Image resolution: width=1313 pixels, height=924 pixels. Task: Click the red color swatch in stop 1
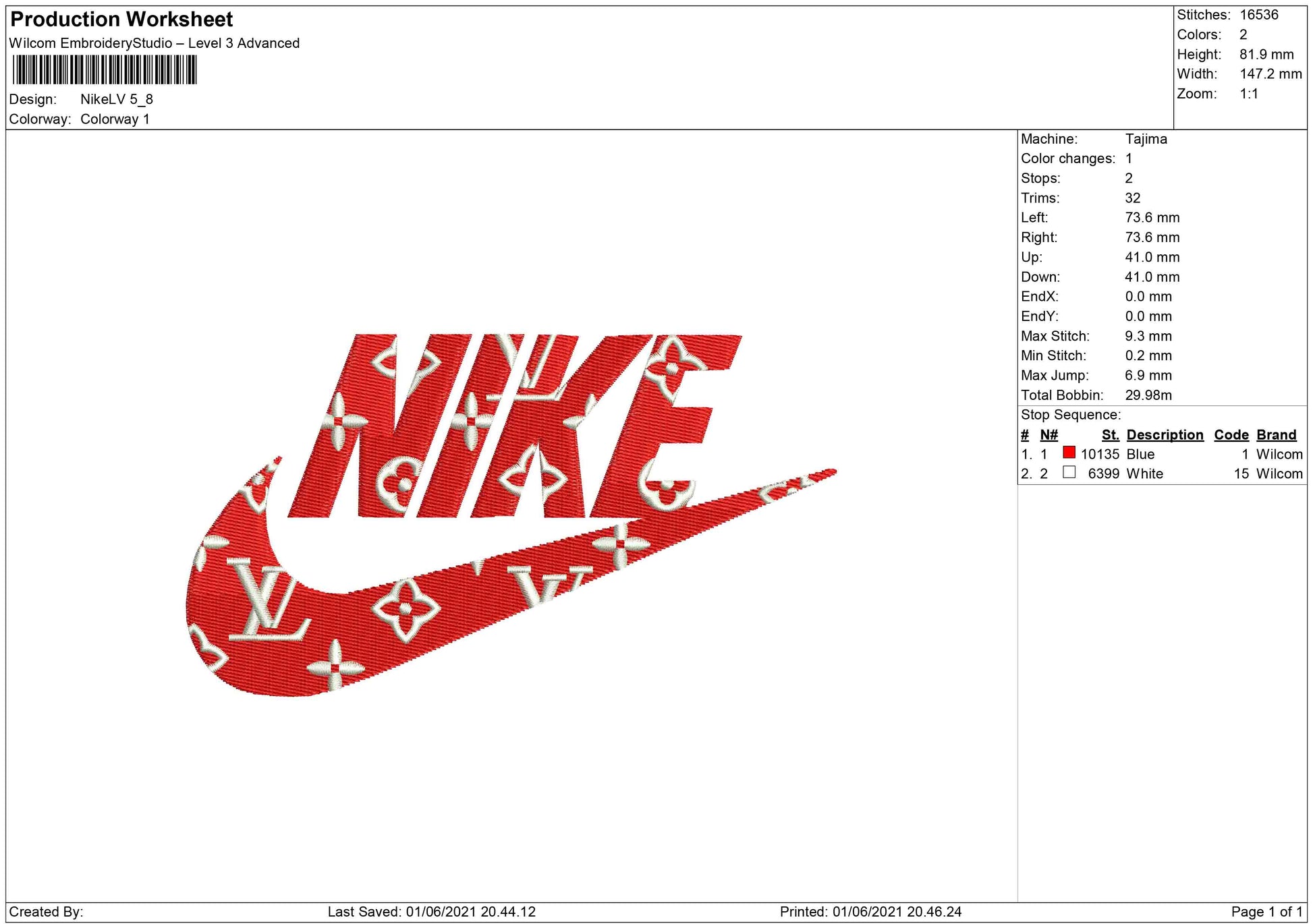[x=1069, y=453]
